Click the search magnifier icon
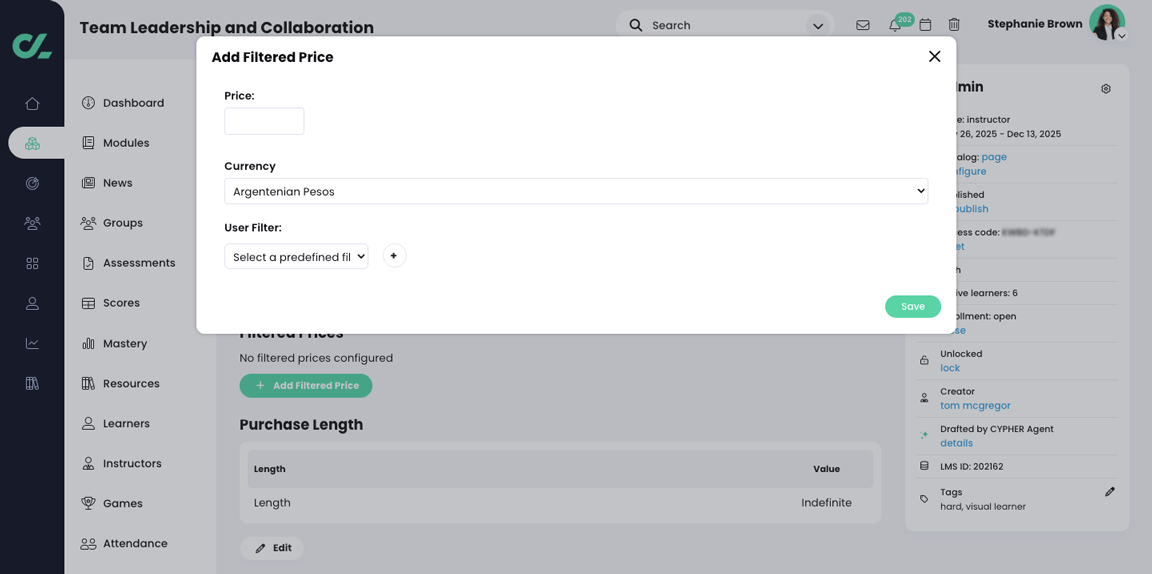 point(636,25)
